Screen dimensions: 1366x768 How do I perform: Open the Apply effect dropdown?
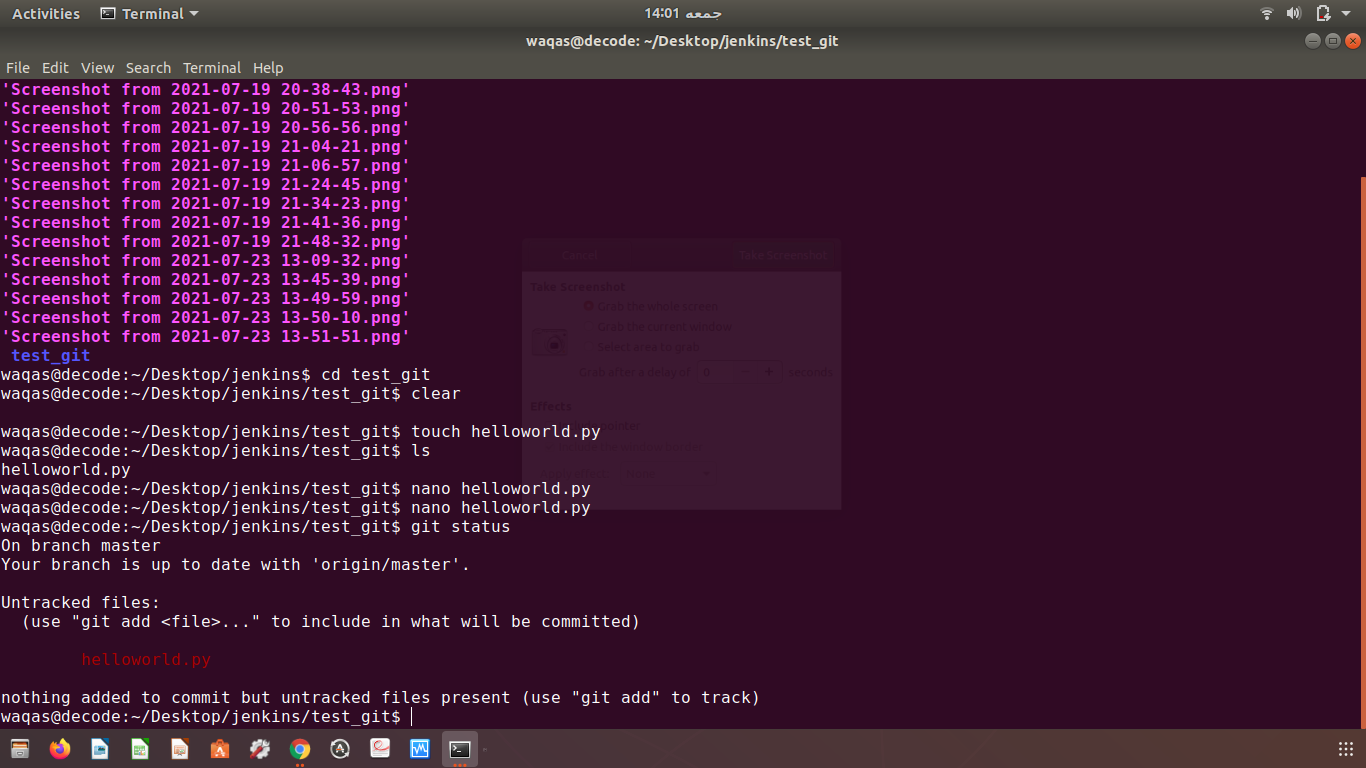668,473
